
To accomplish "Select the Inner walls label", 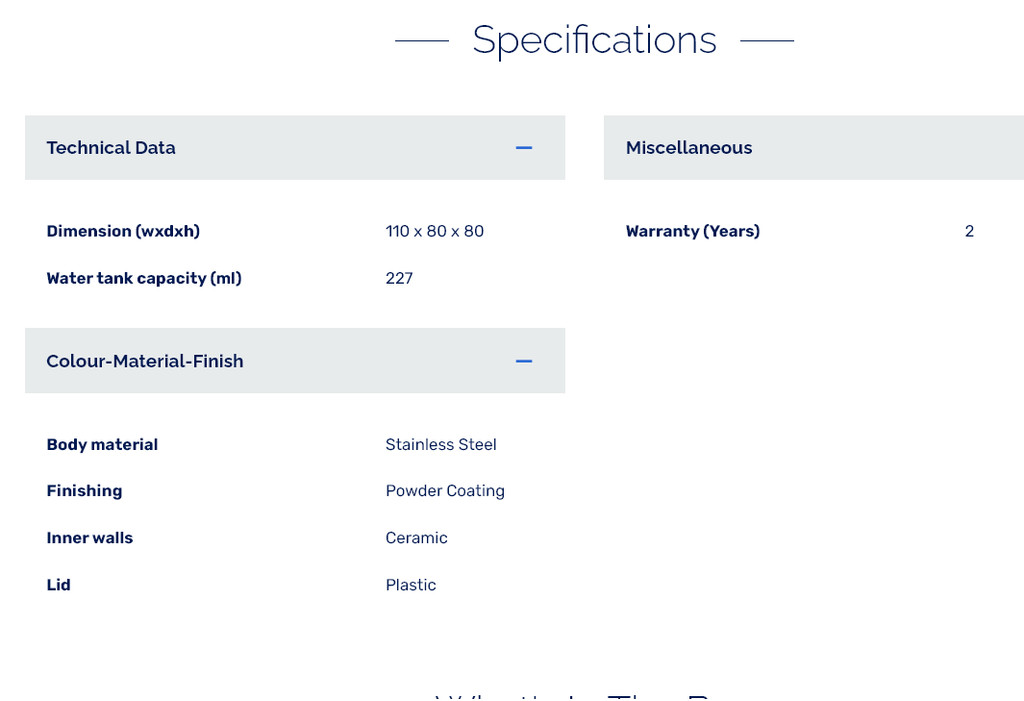I will [x=89, y=538].
